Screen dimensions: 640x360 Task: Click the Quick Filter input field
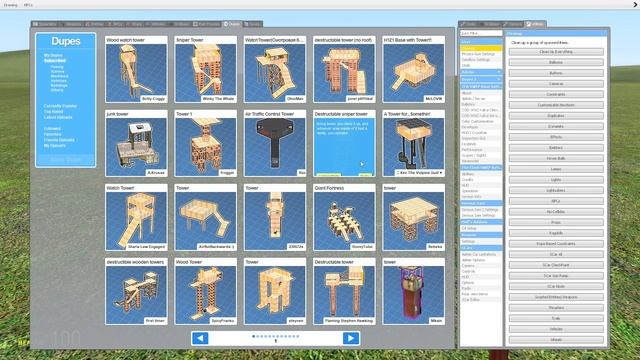481,33
